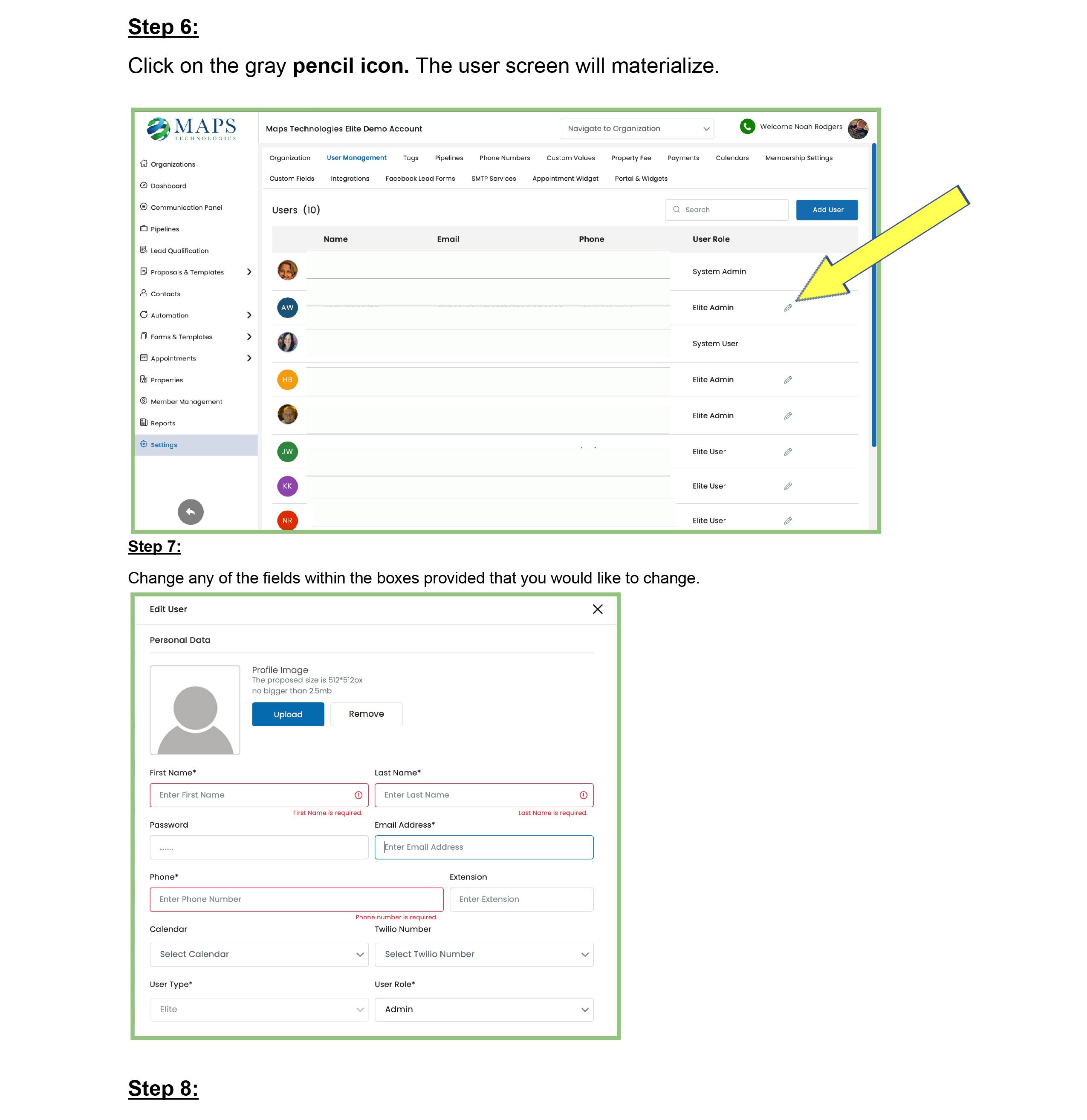Open Settings from the sidebar gear icon
The width and height of the screenshot is (1087, 1120).
tap(144, 444)
